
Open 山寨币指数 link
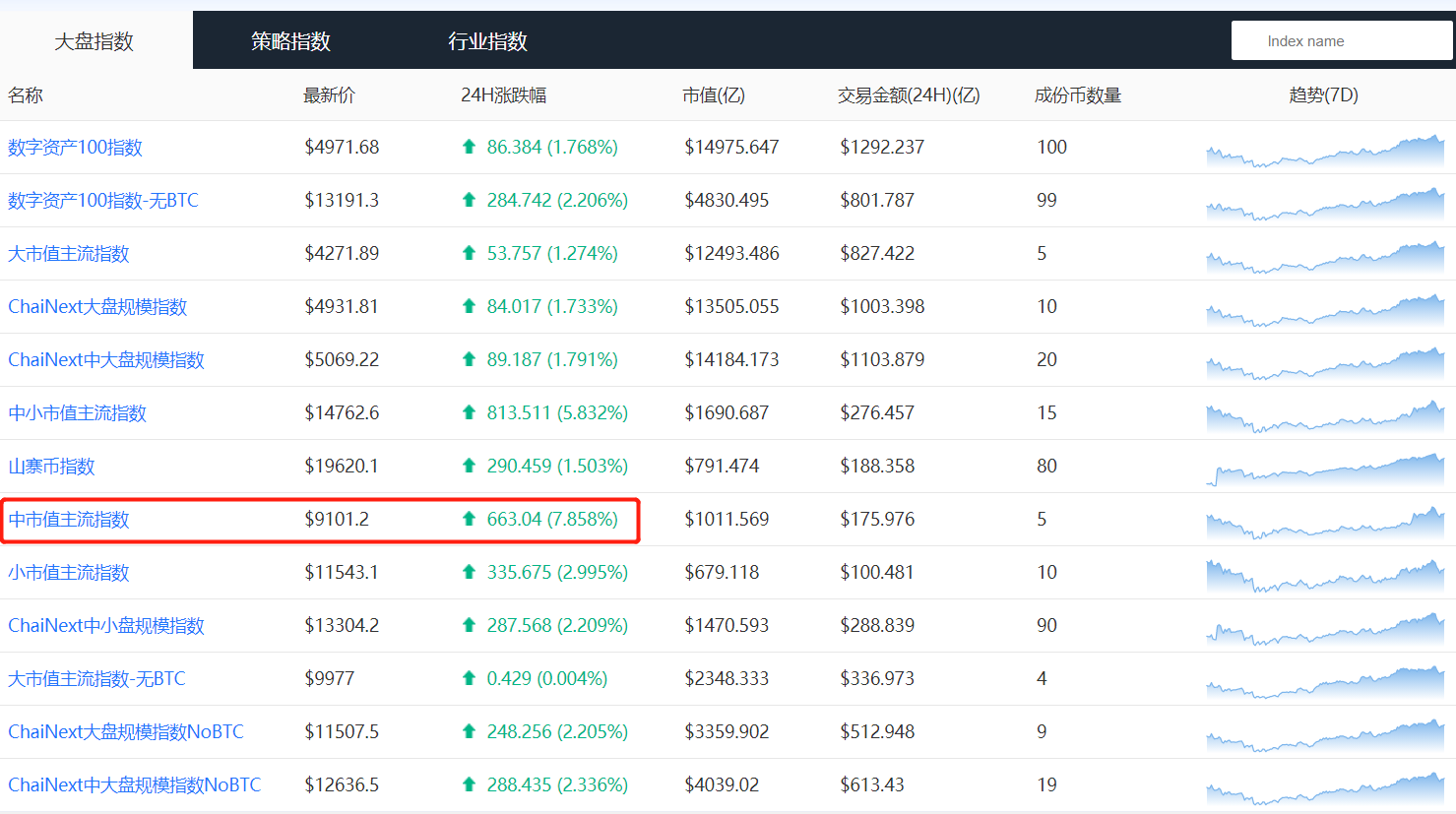click(x=51, y=467)
